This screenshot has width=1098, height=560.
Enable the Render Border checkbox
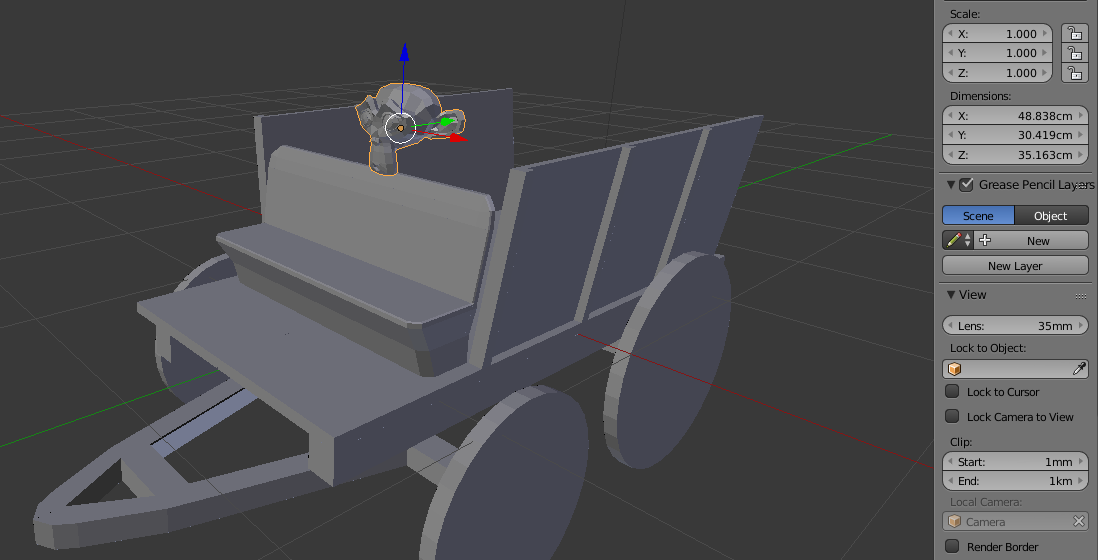[952, 546]
